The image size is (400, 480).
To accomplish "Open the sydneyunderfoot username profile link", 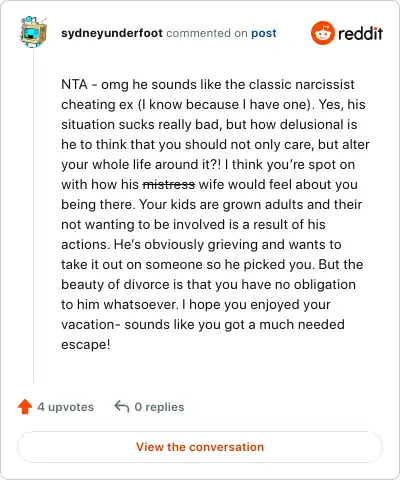I will tap(112, 33).
